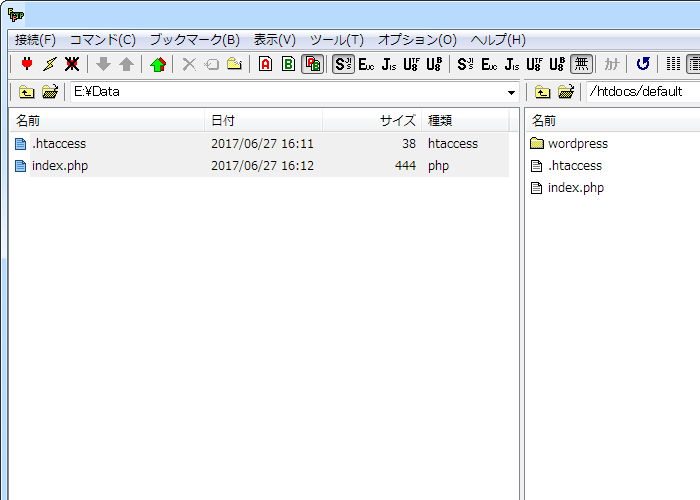Image resolution: width=700 pixels, height=500 pixels.
Task: Click the create folder toolbar icon
Action: (x=234, y=64)
